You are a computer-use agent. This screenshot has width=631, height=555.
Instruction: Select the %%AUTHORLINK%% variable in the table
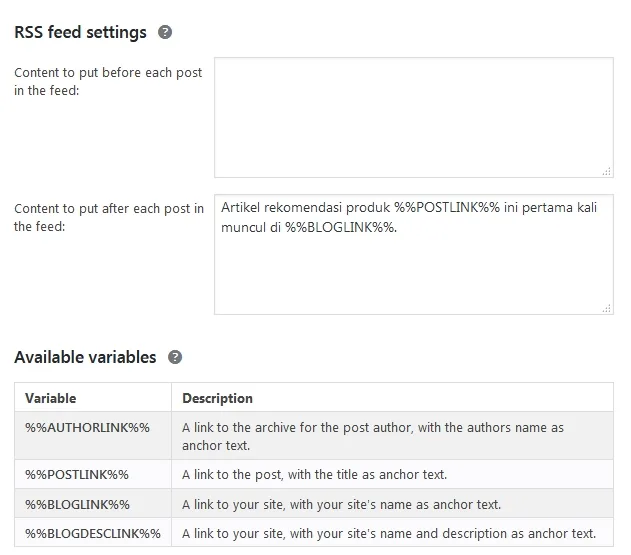coord(87,427)
